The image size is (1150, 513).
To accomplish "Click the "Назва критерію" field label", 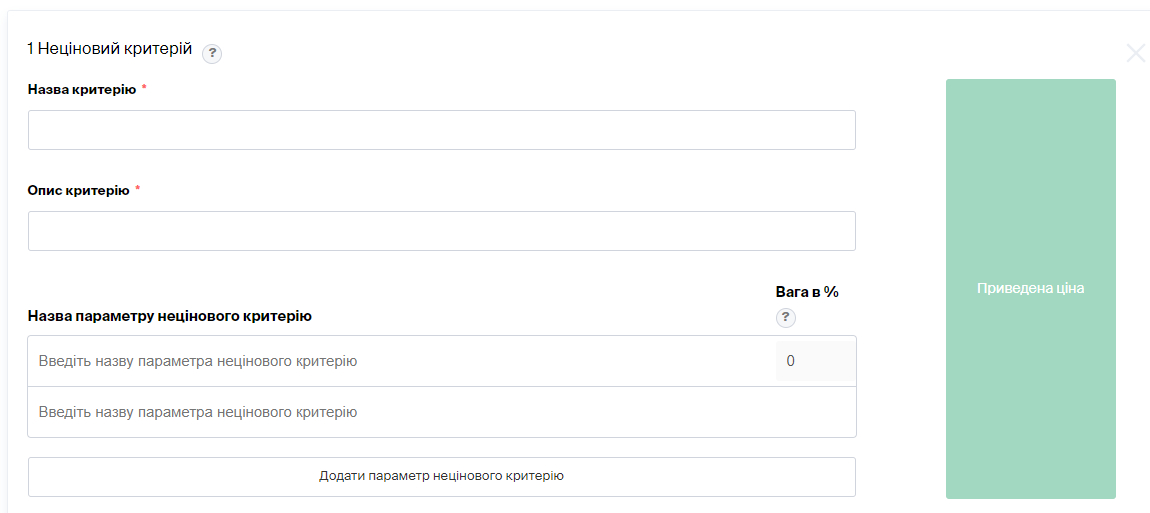I will (82, 90).
